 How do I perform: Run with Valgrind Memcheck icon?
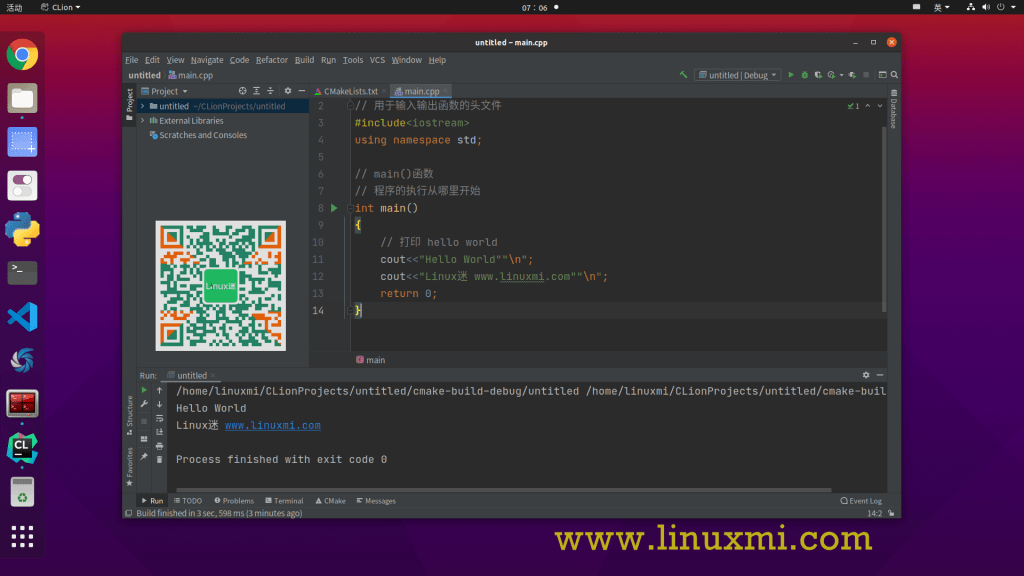pyautogui.click(x=852, y=75)
